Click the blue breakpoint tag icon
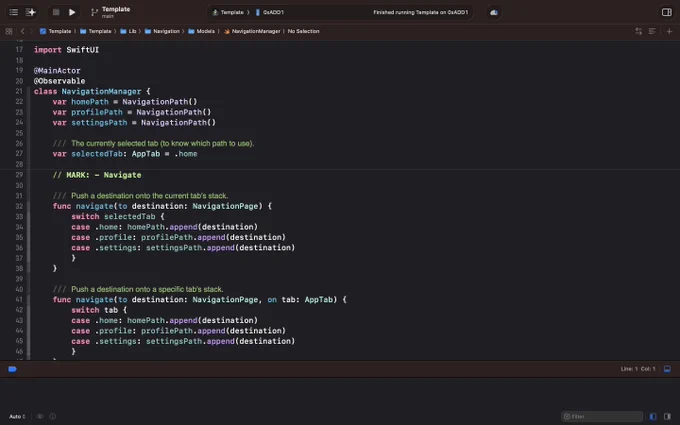The image size is (680, 425). coord(12,369)
